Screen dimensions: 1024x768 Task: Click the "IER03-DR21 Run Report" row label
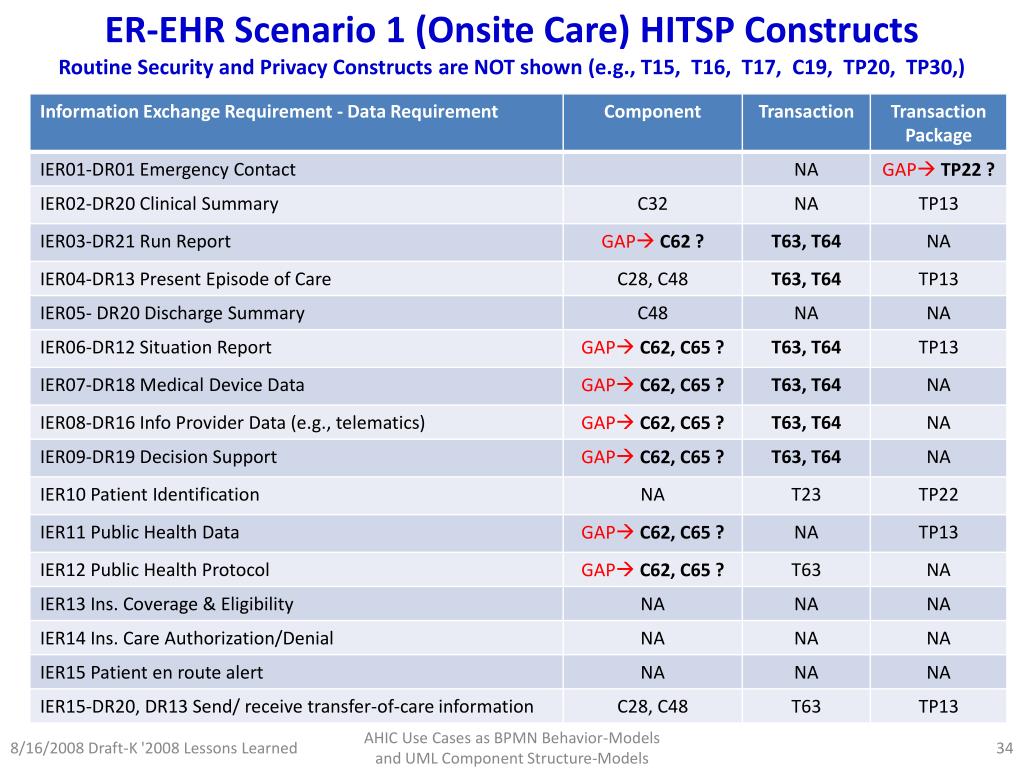pos(135,242)
